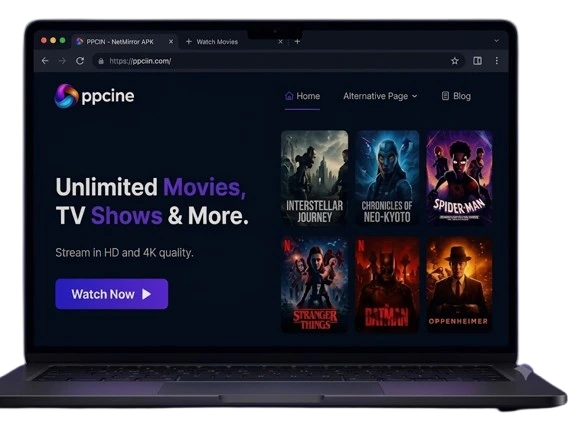Click the "Unlimited Movies," headline text

click(x=151, y=187)
